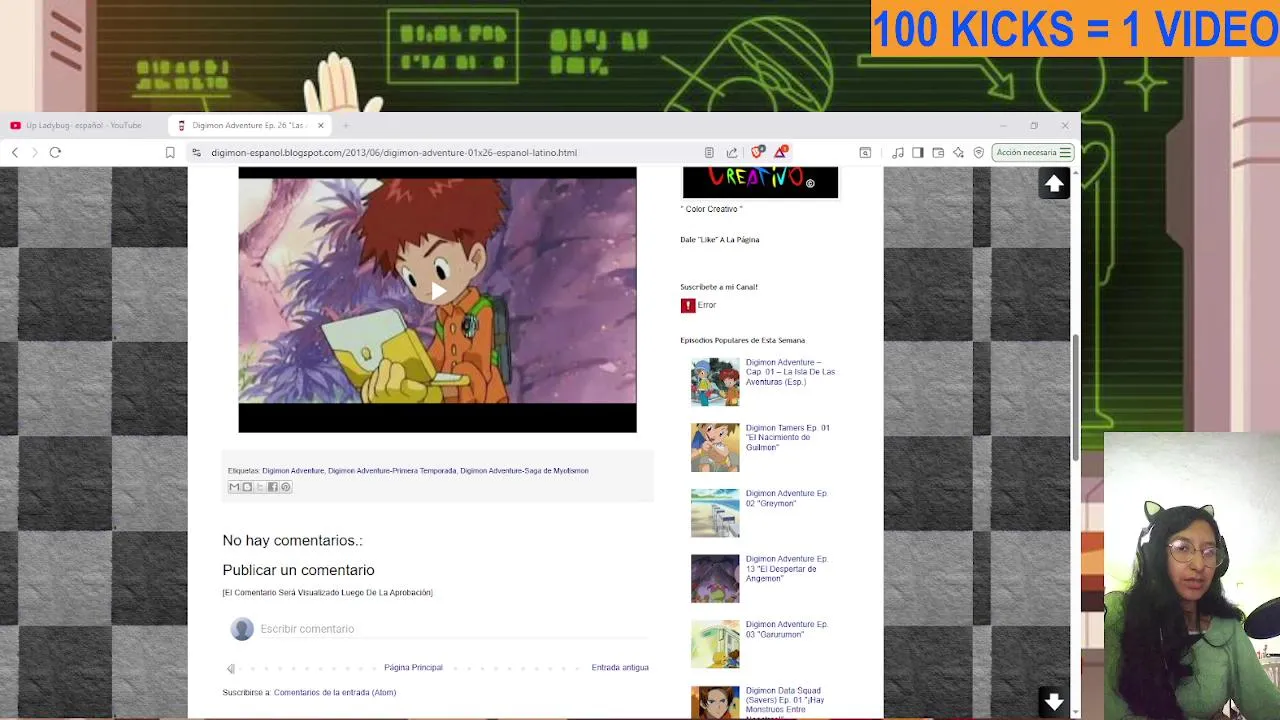
Task: Play the Digimon episode video
Action: point(437,291)
